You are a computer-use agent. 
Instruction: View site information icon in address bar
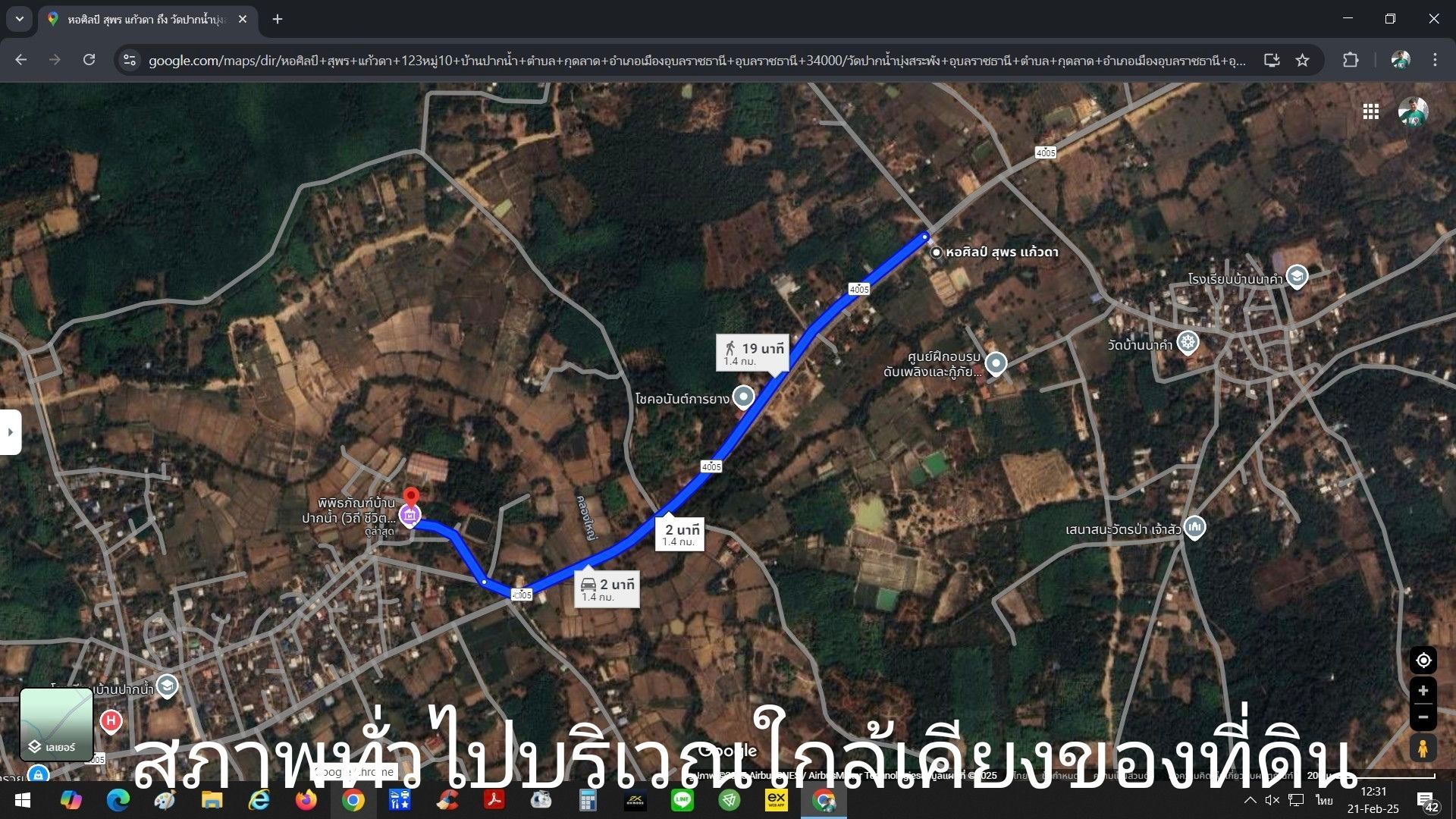(x=130, y=60)
